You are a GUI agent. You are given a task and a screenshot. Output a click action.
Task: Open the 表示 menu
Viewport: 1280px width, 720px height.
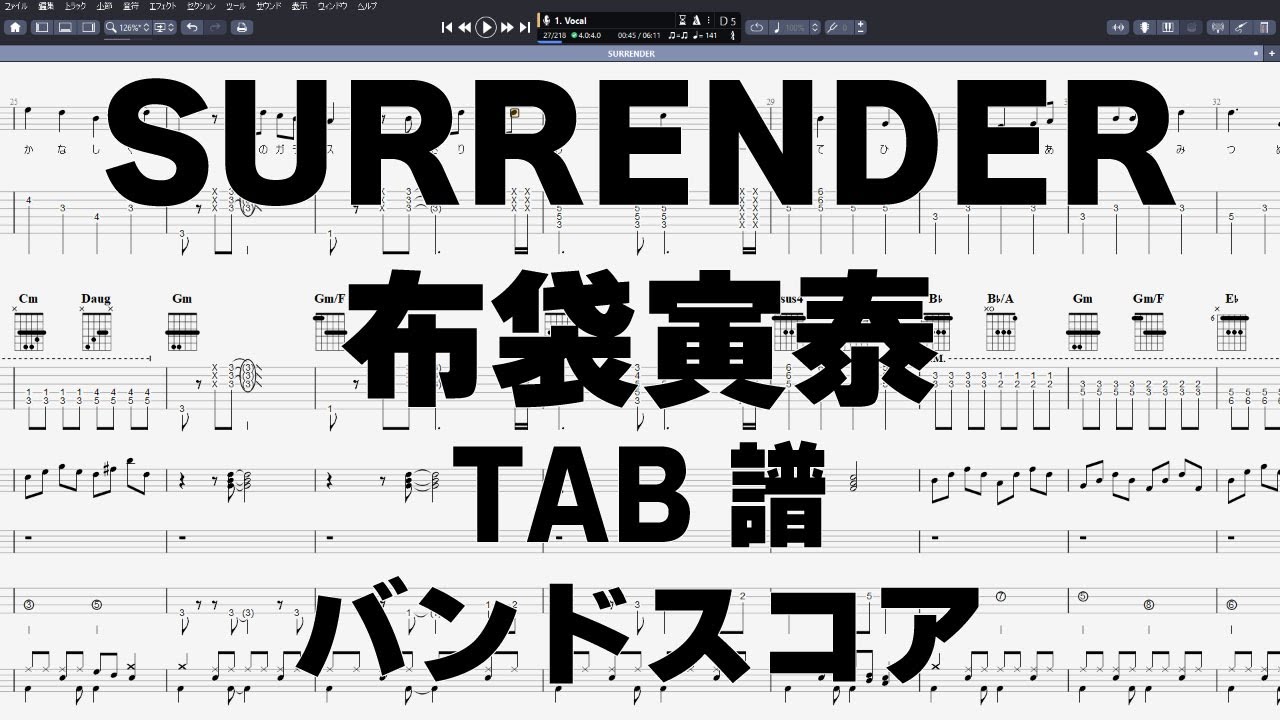[x=300, y=6]
